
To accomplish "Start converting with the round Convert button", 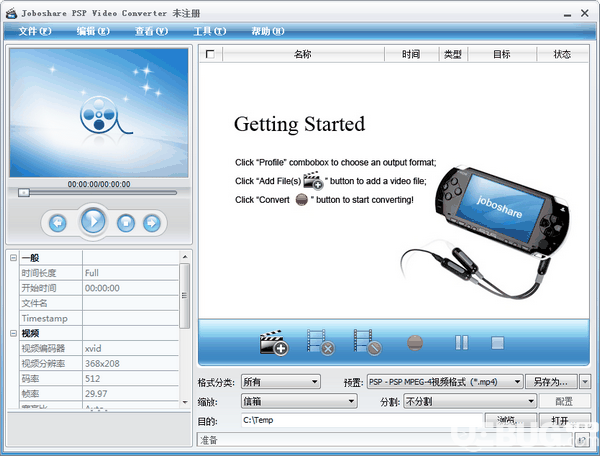I will pos(415,343).
